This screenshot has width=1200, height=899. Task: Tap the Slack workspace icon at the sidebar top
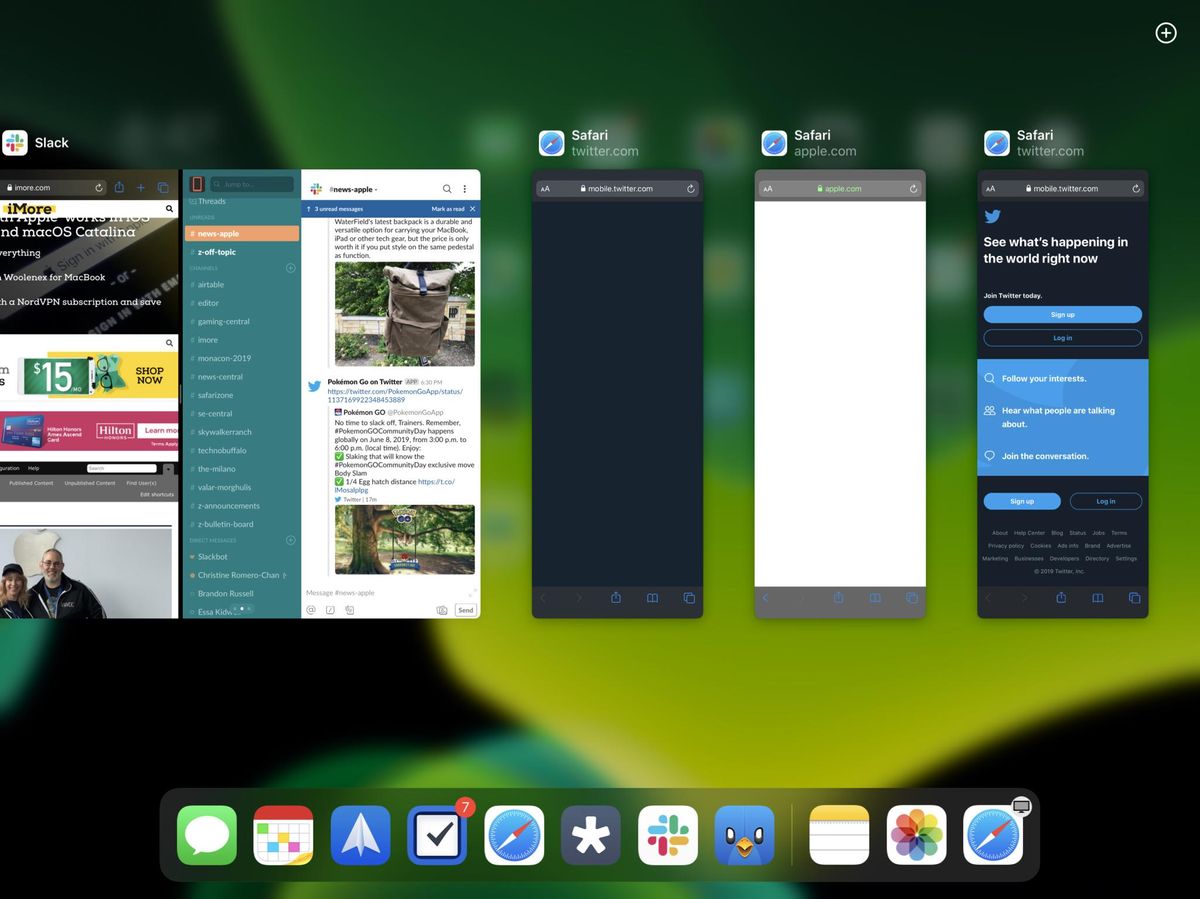coord(197,184)
